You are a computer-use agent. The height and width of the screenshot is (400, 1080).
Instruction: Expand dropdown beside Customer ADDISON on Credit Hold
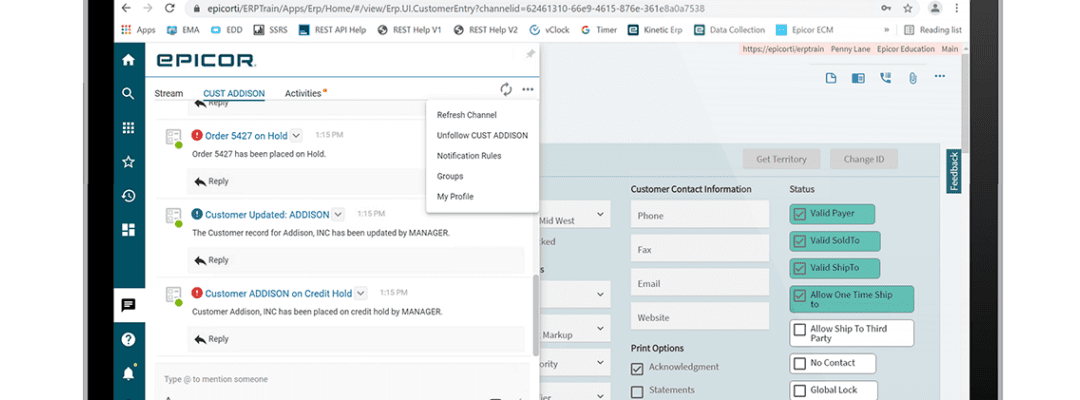click(360, 293)
